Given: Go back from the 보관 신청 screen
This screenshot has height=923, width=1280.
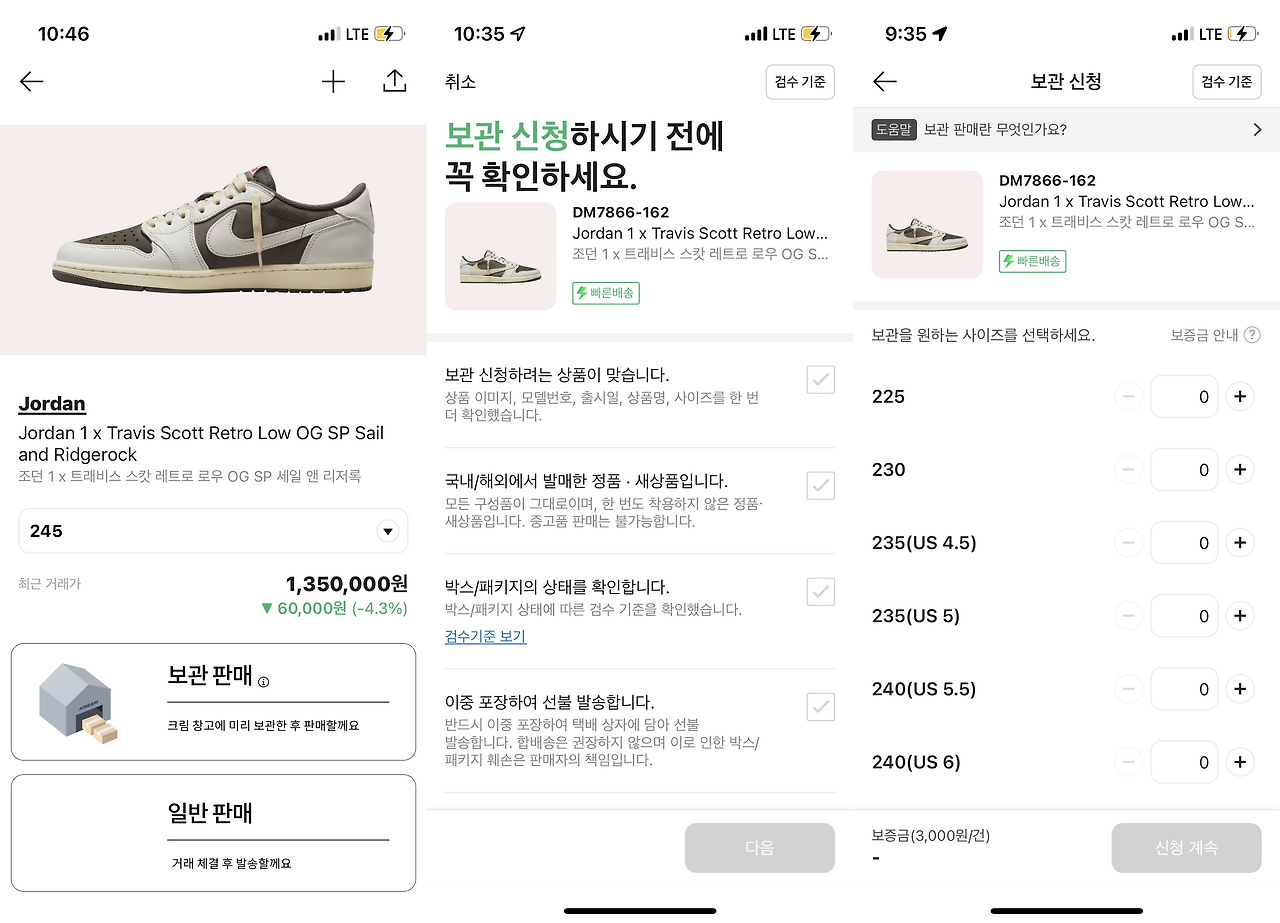Looking at the screenshot, I should [885, 82].
